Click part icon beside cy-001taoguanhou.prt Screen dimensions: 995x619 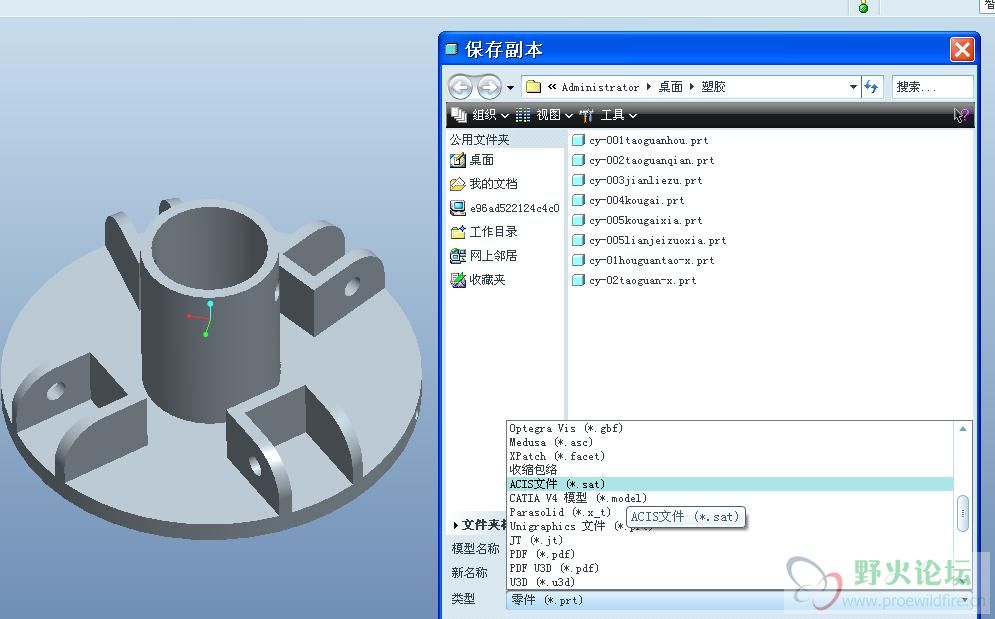click(578, 140)
